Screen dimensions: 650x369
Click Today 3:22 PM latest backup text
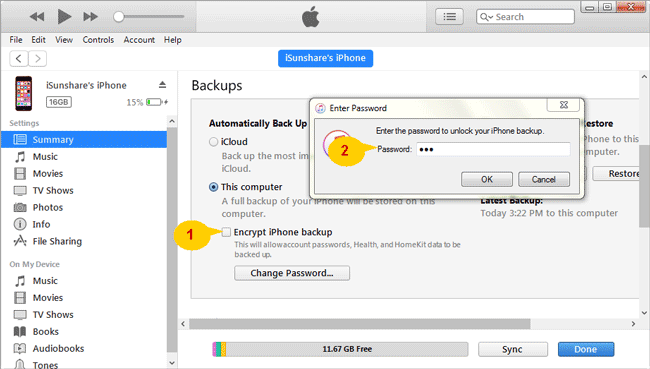coord(549,213)
